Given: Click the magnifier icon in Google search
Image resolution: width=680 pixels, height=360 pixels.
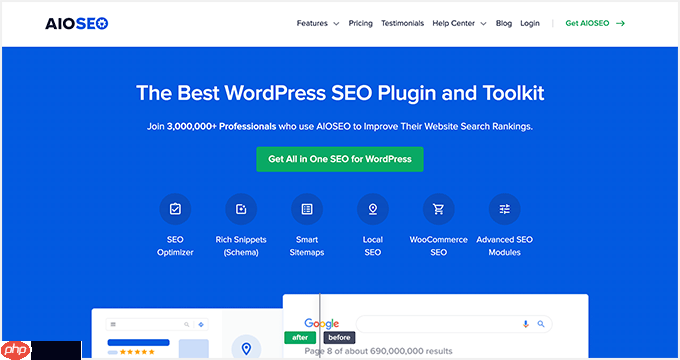Looking at the screenshot, I should pos(541,324).
